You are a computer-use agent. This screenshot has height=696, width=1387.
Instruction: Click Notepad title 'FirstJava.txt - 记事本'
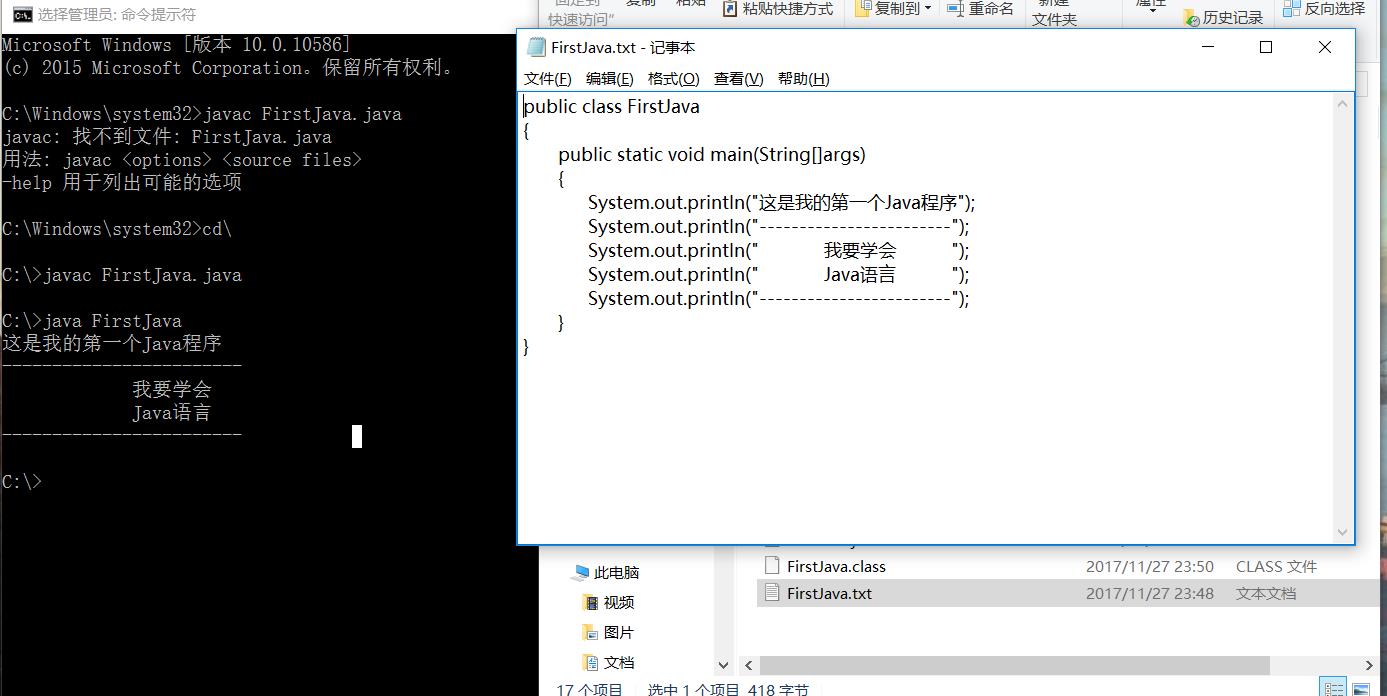point(623,47)
